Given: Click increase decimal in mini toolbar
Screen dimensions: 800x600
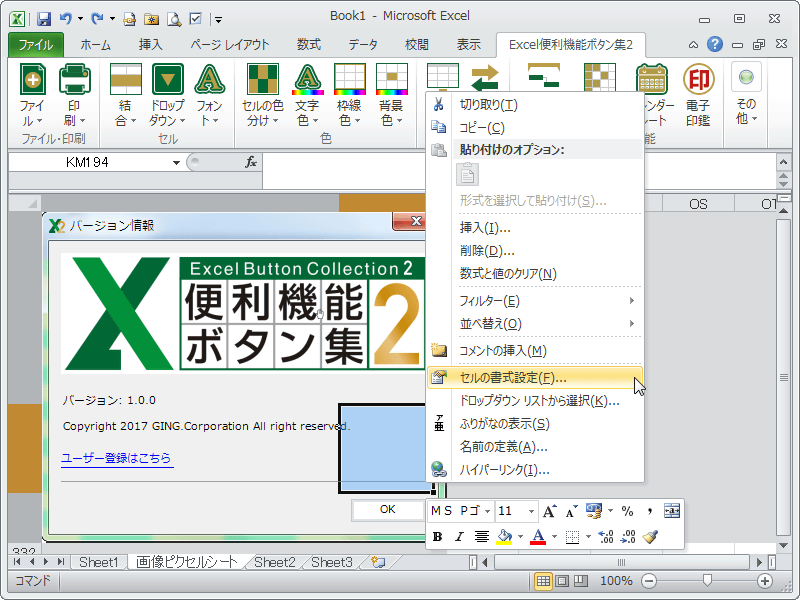Looking at the screenshot, I should click(606, 537).
